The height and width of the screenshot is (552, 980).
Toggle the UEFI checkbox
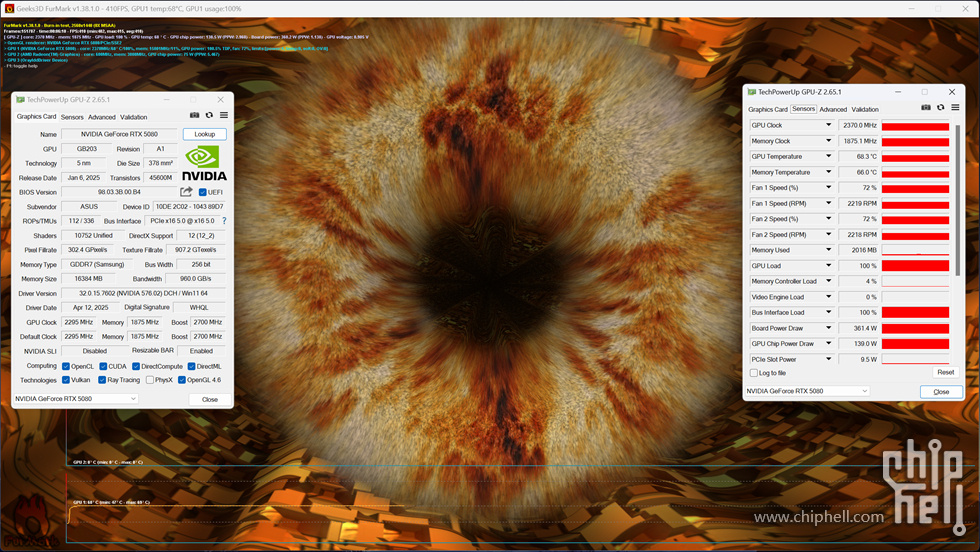click(202, 193)
